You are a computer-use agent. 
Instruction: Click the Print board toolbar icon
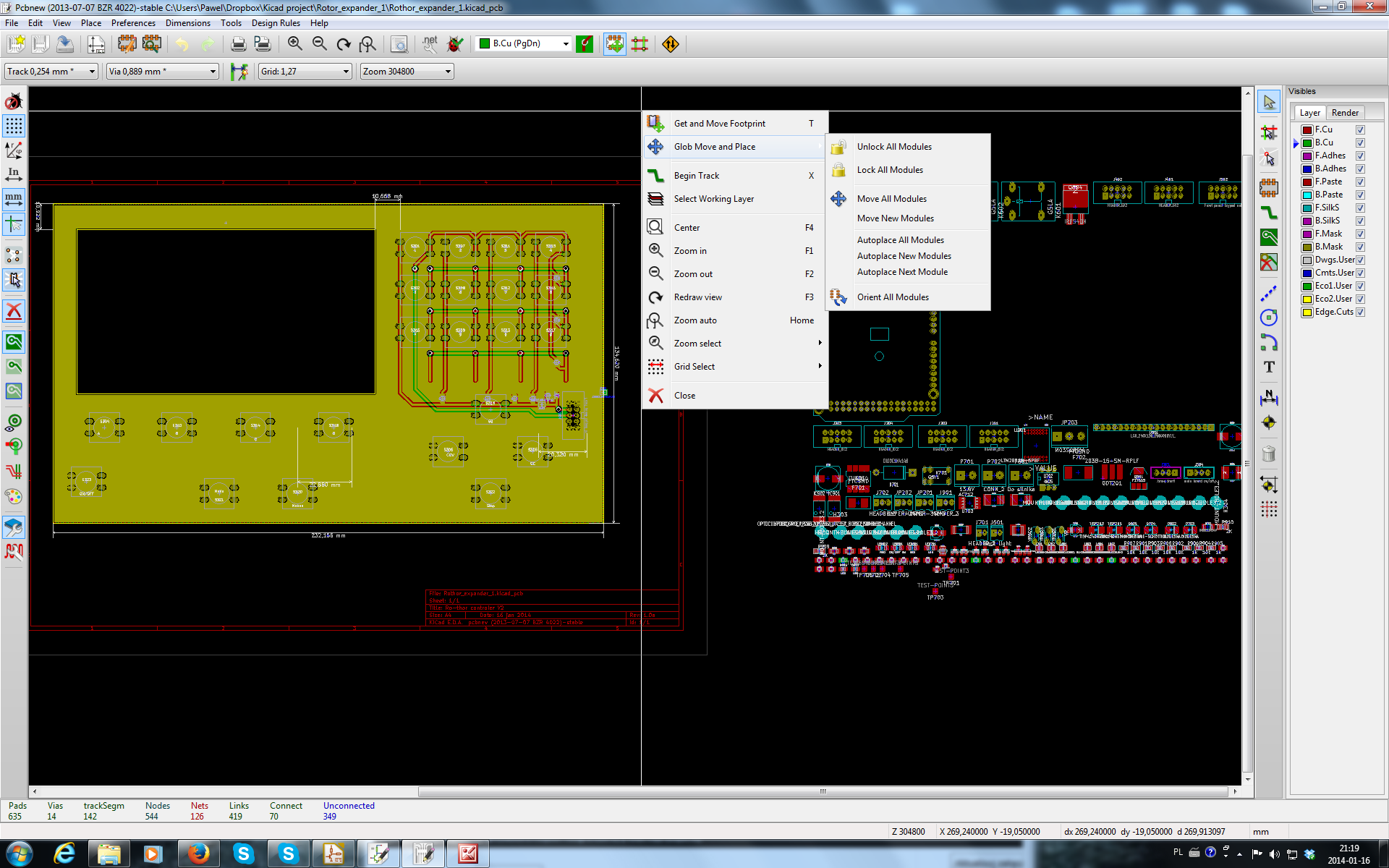point(238,44)
